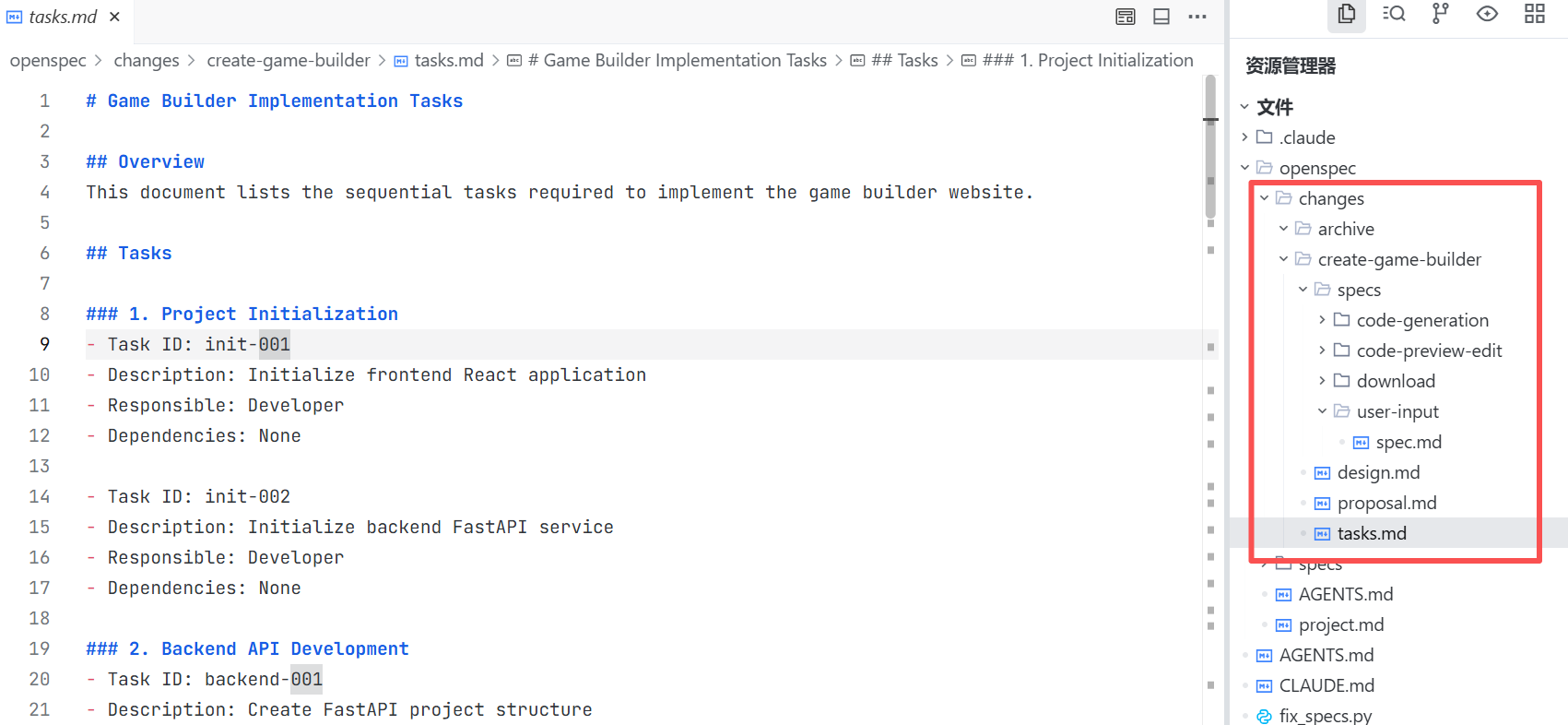Viewport: 1568px width, 725px height.
Task: Click the editor vertical scrollbar thumb
Action: (x=1210, y=148)
